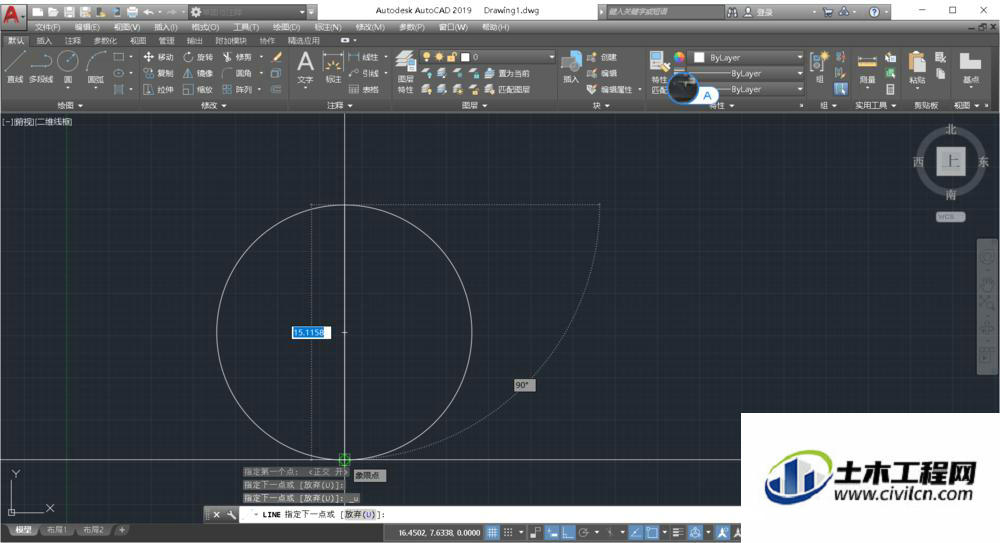Open the Tools (工具) menu
1000x543 pixels.
tap(246, 27)
